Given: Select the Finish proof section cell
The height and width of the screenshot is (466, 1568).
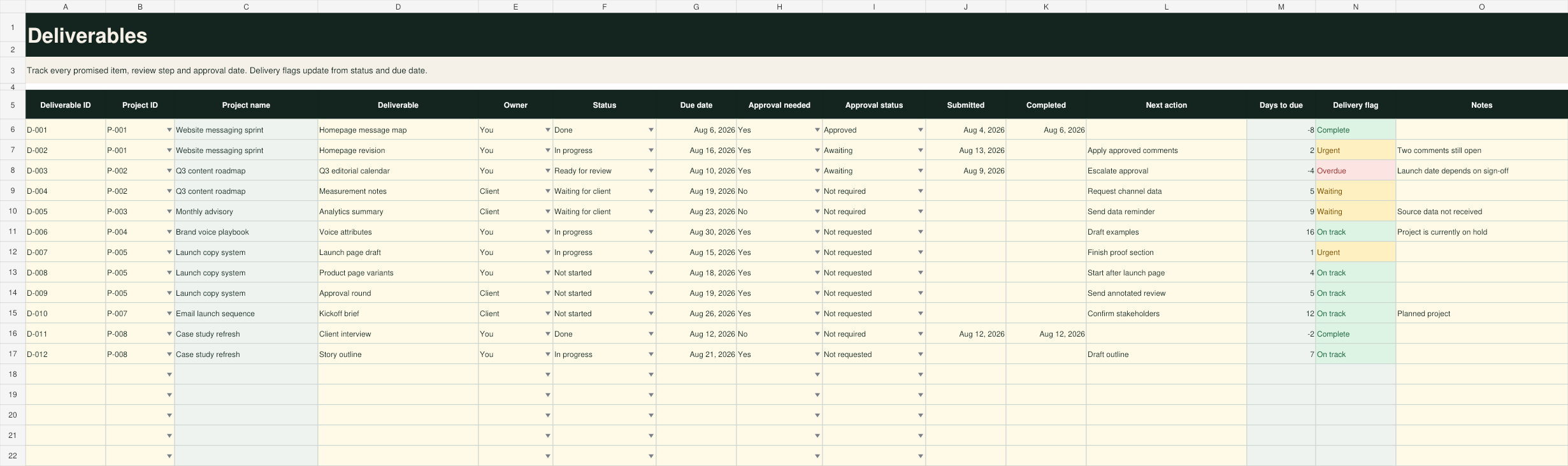Looking at the screenshot, I should pos(1166,252).
